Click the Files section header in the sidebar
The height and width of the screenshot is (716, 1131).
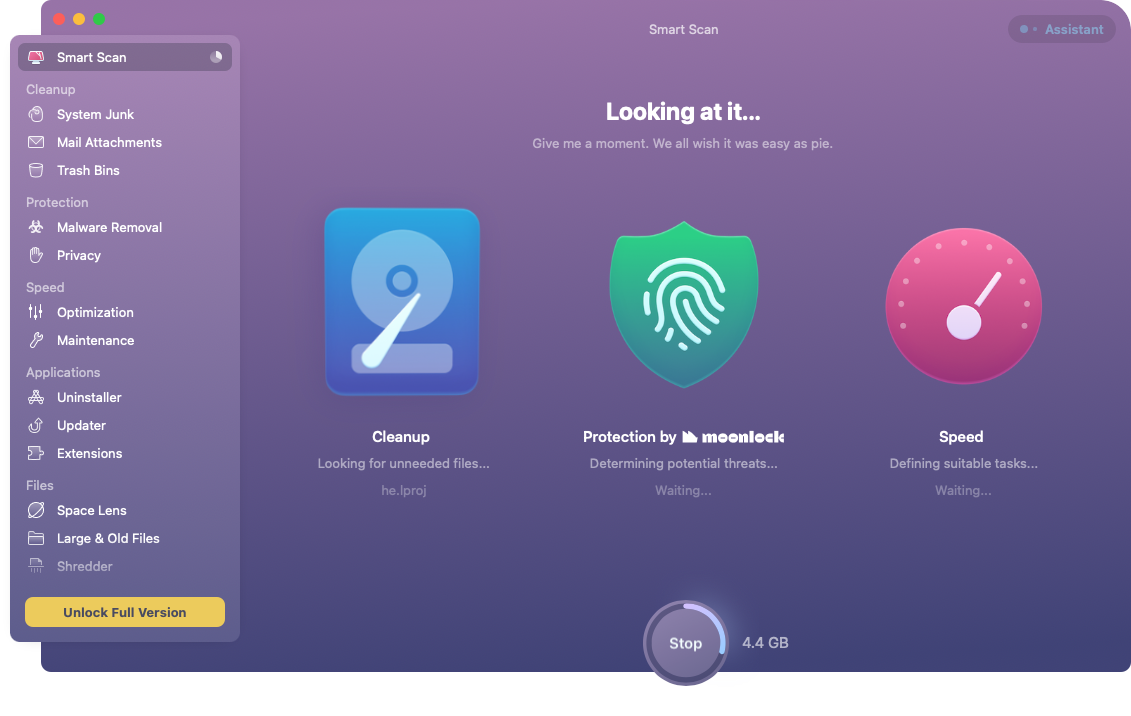[x=40, y=486]
